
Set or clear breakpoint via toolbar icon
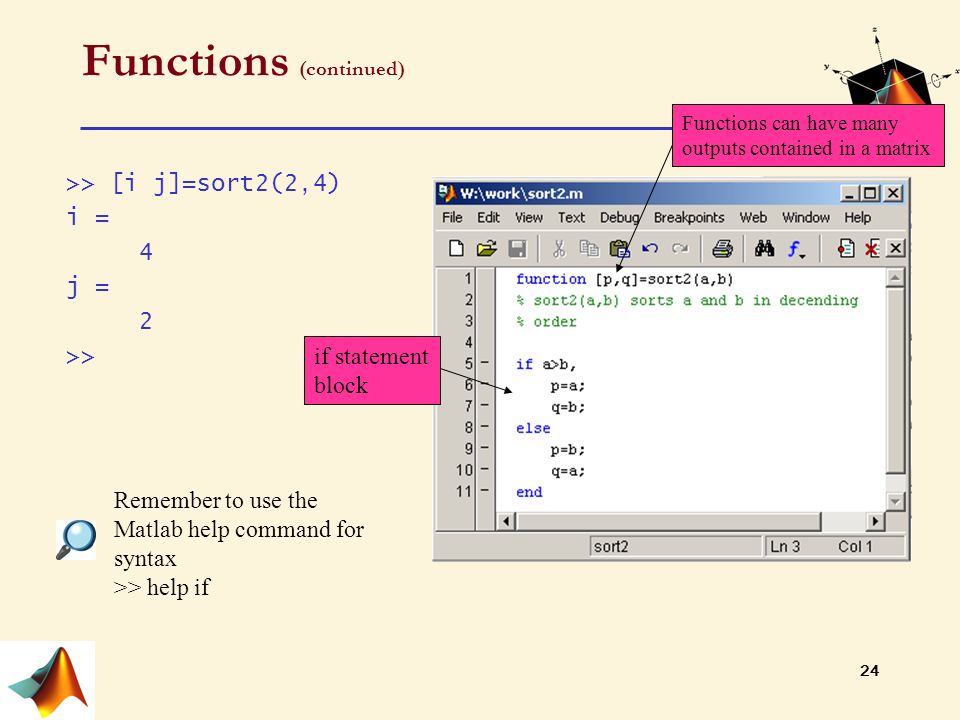pyautogui.click(x=846, y=249)
